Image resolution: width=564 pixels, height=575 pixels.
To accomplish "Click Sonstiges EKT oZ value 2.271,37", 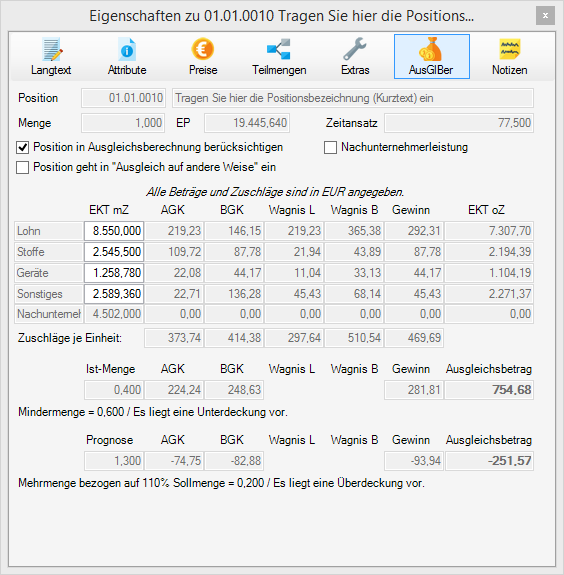I will point(489,294).
